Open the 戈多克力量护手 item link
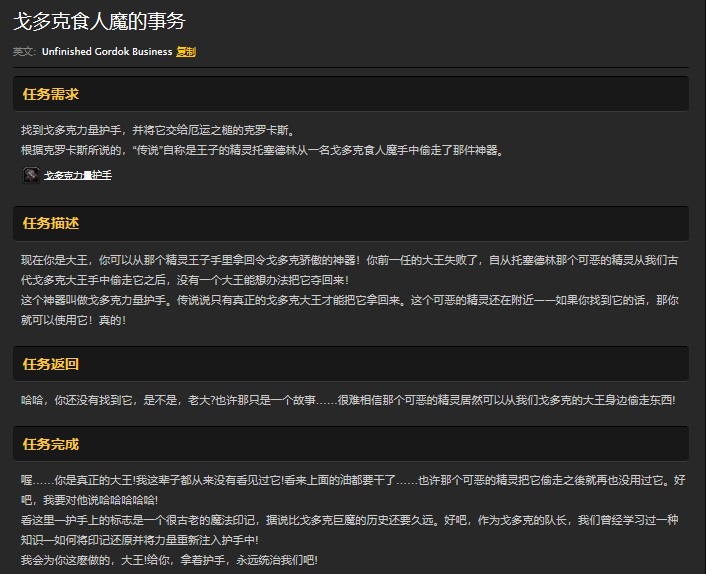The width and height of the screenshot is (706, 574). [x=77, y=175]
